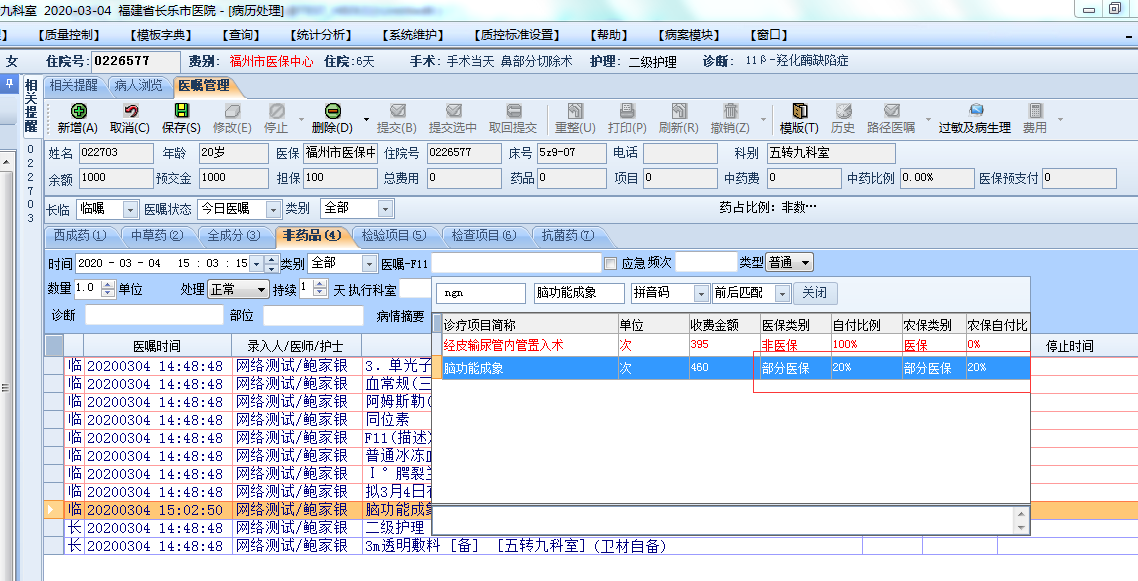
Task: Open the 帮助 menu
Action: tap(609, 35)
